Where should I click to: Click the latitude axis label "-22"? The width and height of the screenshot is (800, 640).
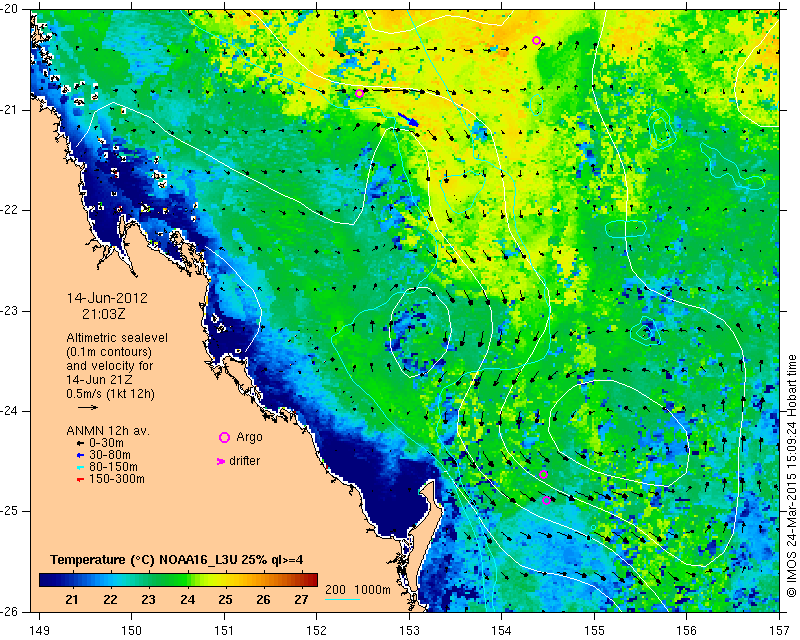pos(9,210)
